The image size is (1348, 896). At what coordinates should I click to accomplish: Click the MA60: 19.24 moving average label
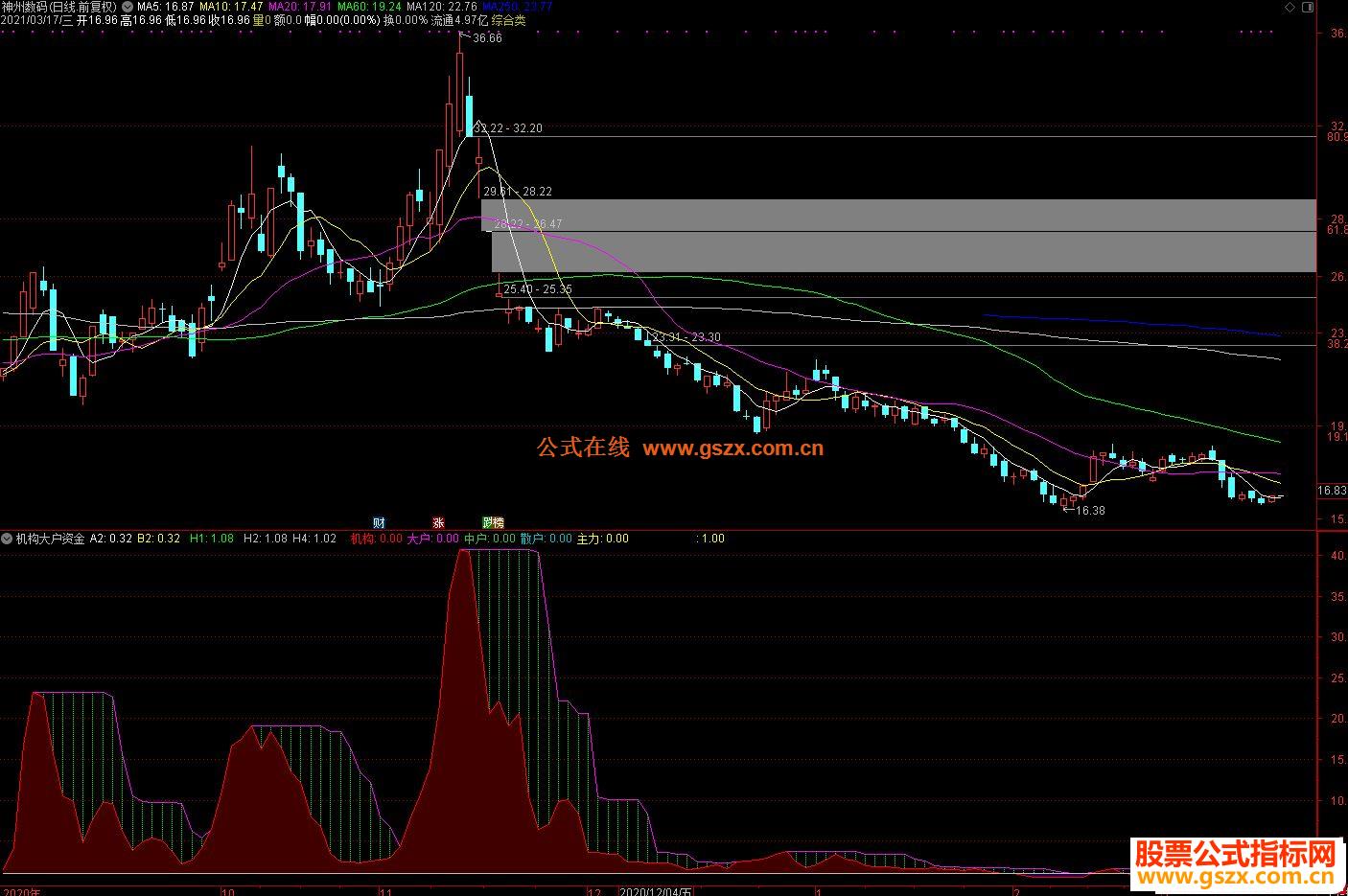coord(369,7)
